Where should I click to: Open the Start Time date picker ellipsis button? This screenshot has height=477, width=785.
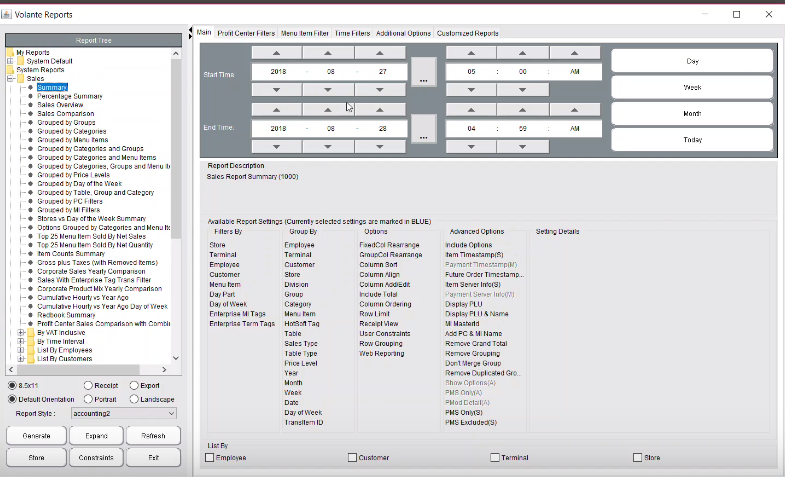click(x=423, y=72)
